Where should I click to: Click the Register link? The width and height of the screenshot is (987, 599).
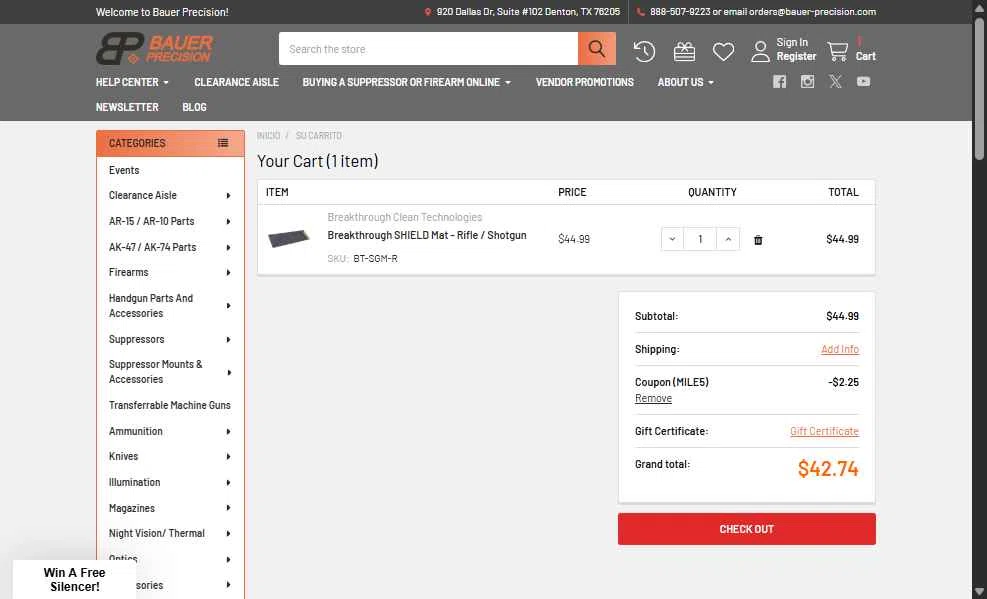796,56
